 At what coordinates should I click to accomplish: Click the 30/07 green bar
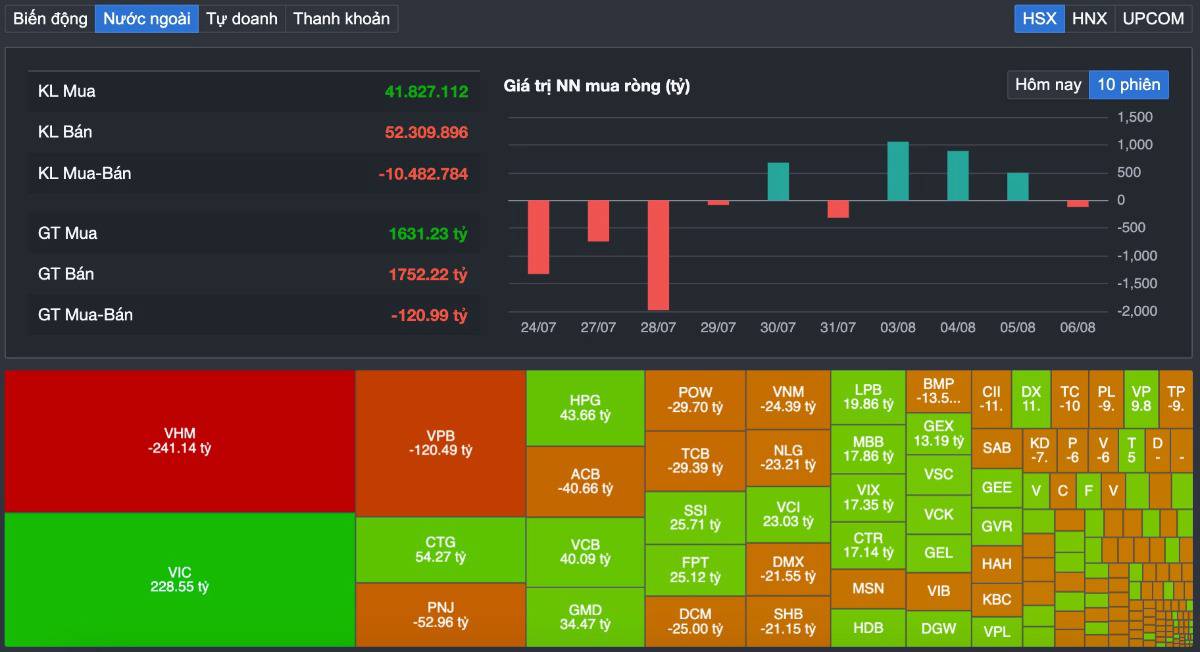pos(778,181)
